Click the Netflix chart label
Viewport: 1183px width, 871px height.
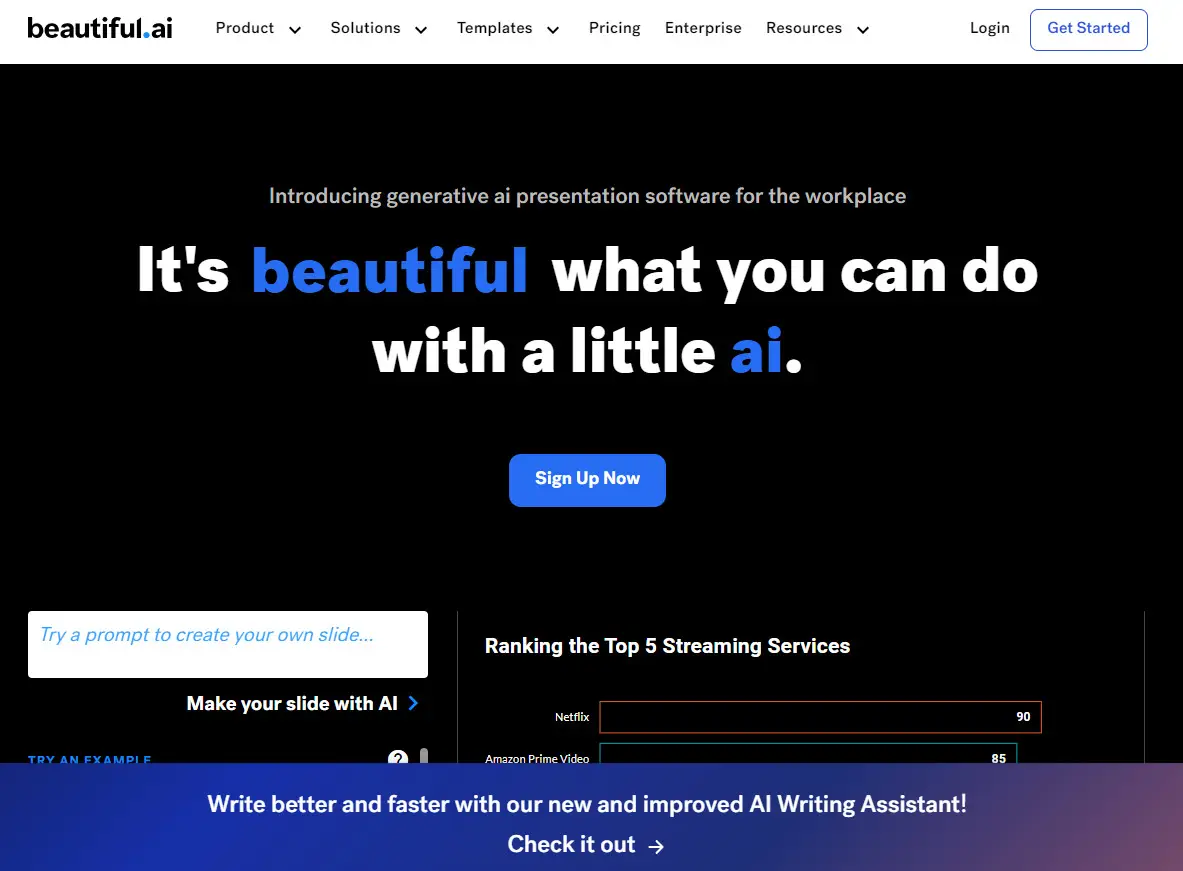tap(572, 717)
